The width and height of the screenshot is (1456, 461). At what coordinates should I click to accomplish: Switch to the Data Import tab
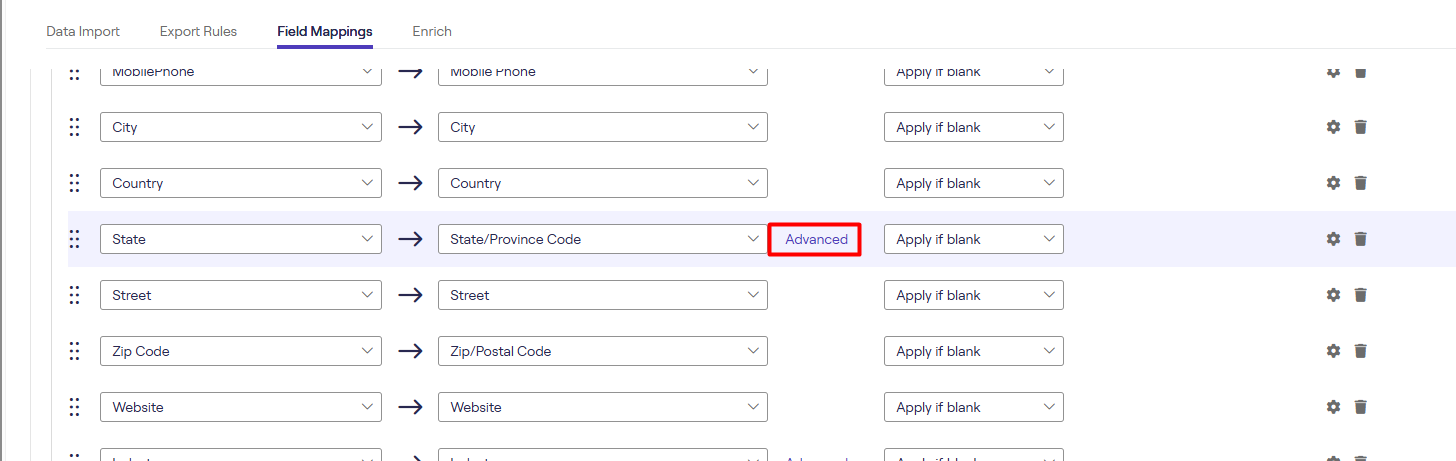[83, 31]
